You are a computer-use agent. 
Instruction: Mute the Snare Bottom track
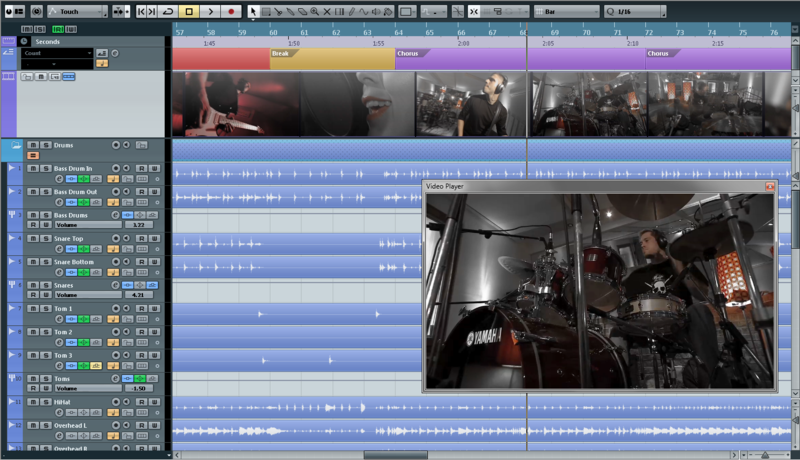click(33, 262)
